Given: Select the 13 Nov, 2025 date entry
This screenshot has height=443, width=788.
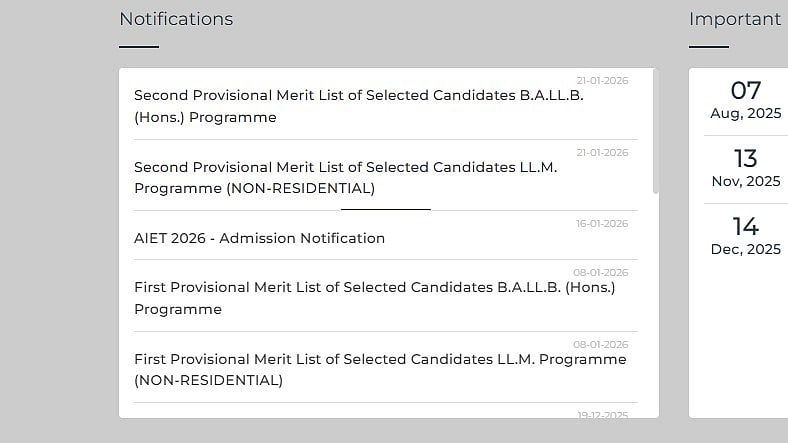Looking at the screenshot, I should (x=746, y=168).
